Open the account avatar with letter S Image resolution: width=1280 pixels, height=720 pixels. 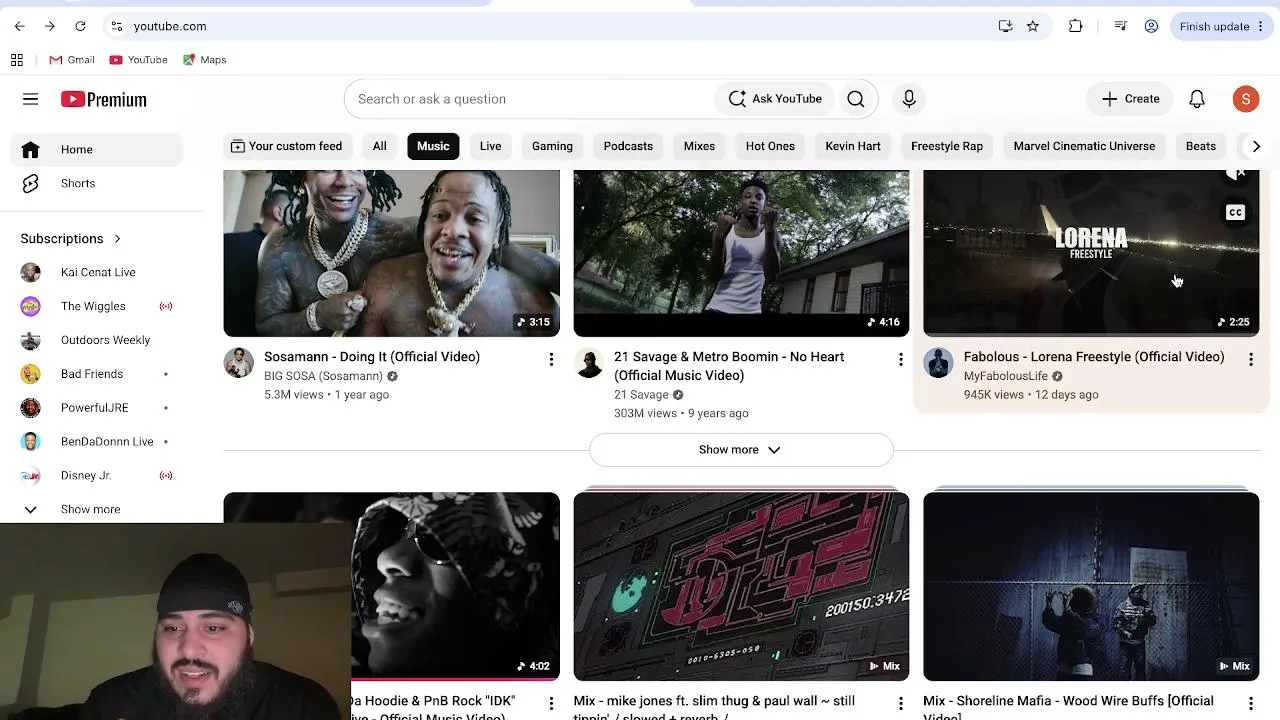point(1245,99)
